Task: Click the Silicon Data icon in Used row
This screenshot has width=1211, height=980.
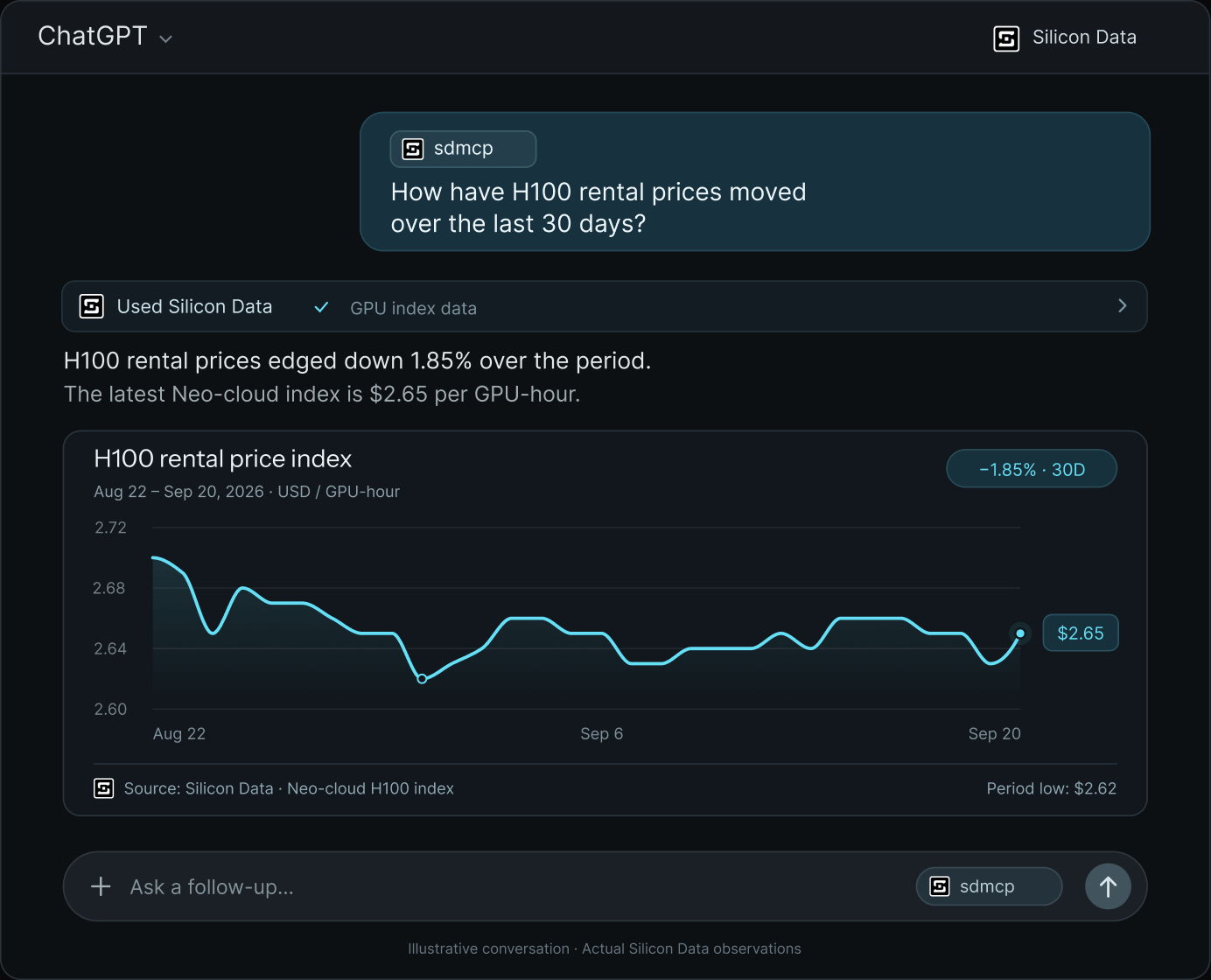Action: [x=92, y=306]
